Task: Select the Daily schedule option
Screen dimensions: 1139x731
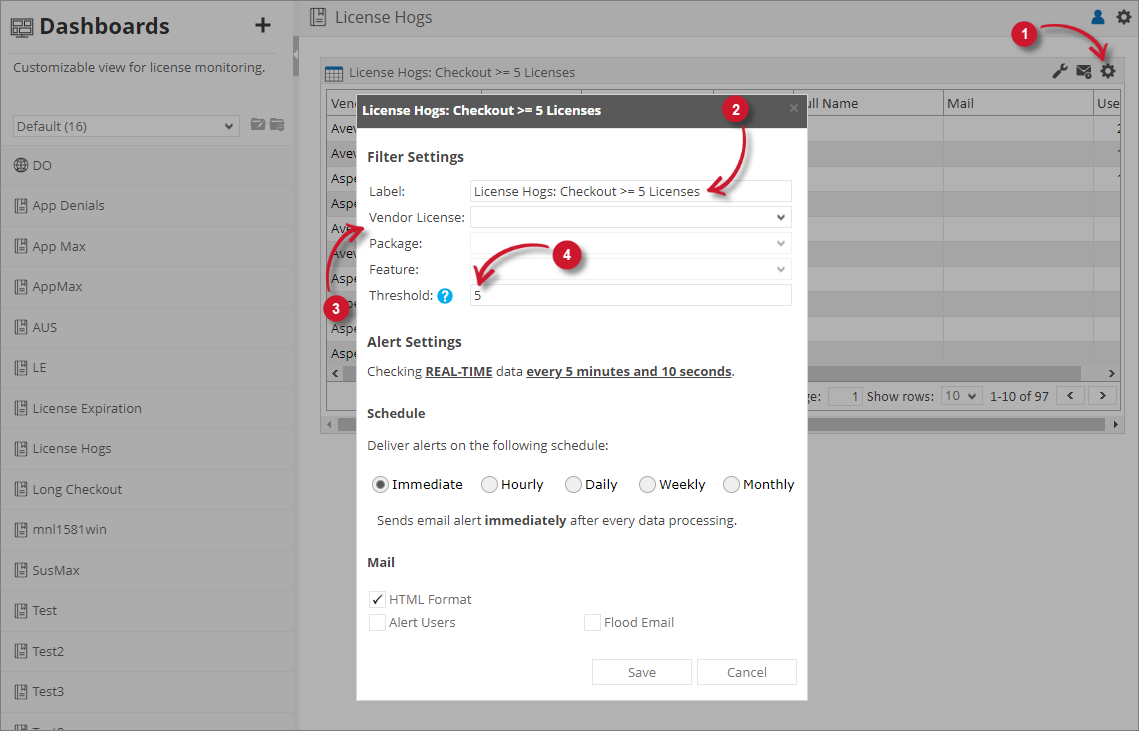Action: [x=573, y=485]
